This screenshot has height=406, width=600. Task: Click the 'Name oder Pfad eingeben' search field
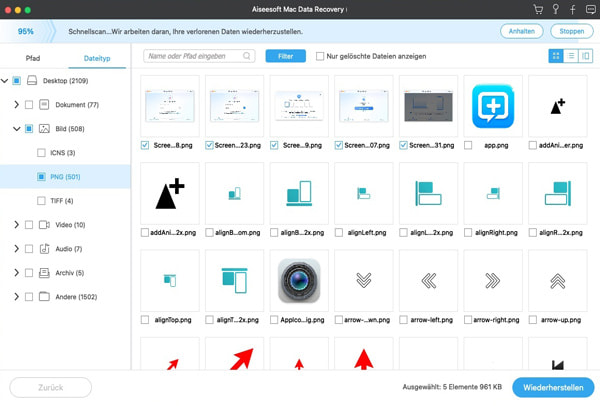click(x=192, y=56)
